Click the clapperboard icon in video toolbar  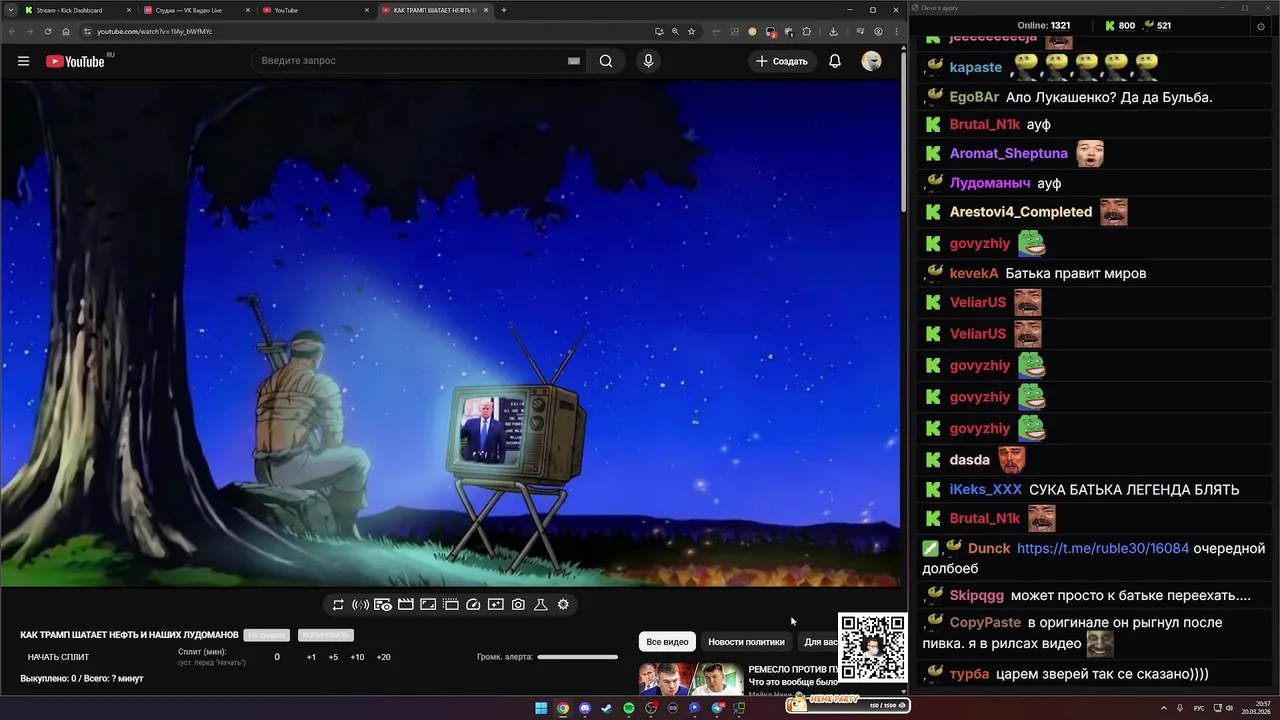[x=406, y=605]
